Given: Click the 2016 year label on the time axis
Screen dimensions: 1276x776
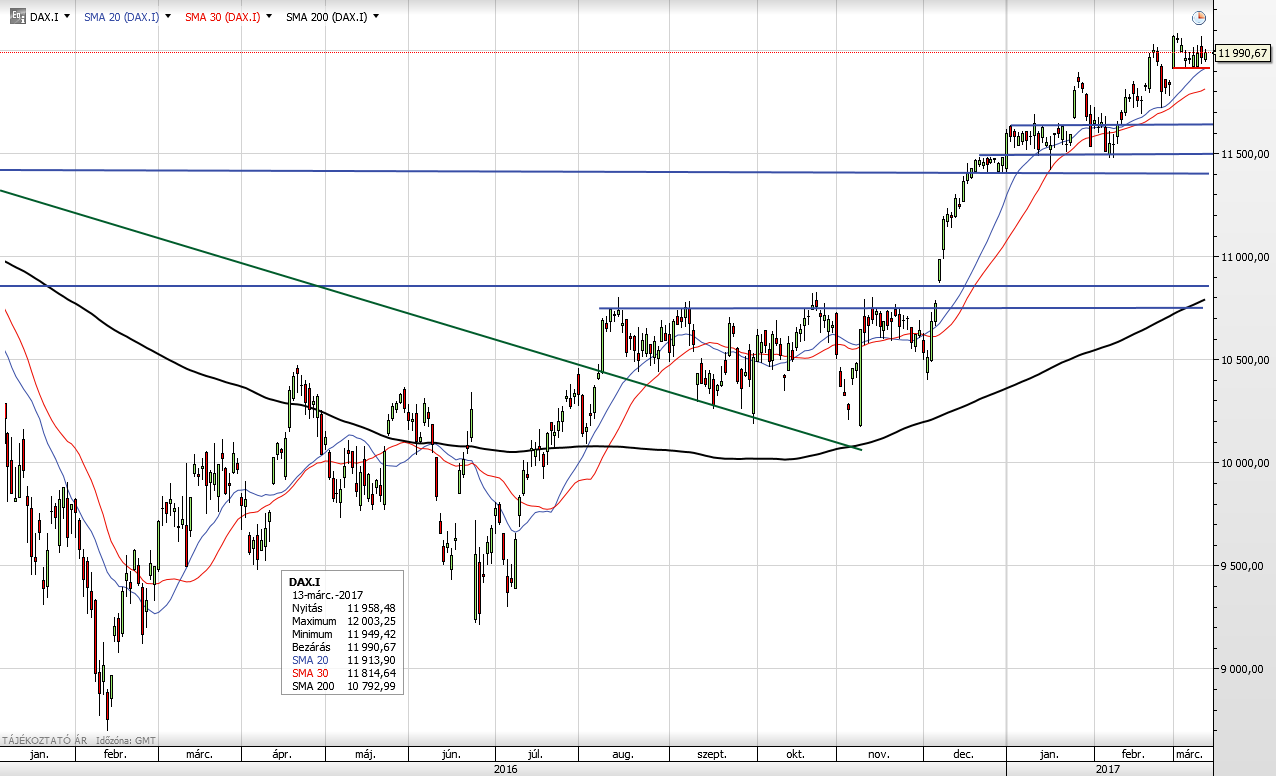Looking at the screenshot, I should pos(506,769).
